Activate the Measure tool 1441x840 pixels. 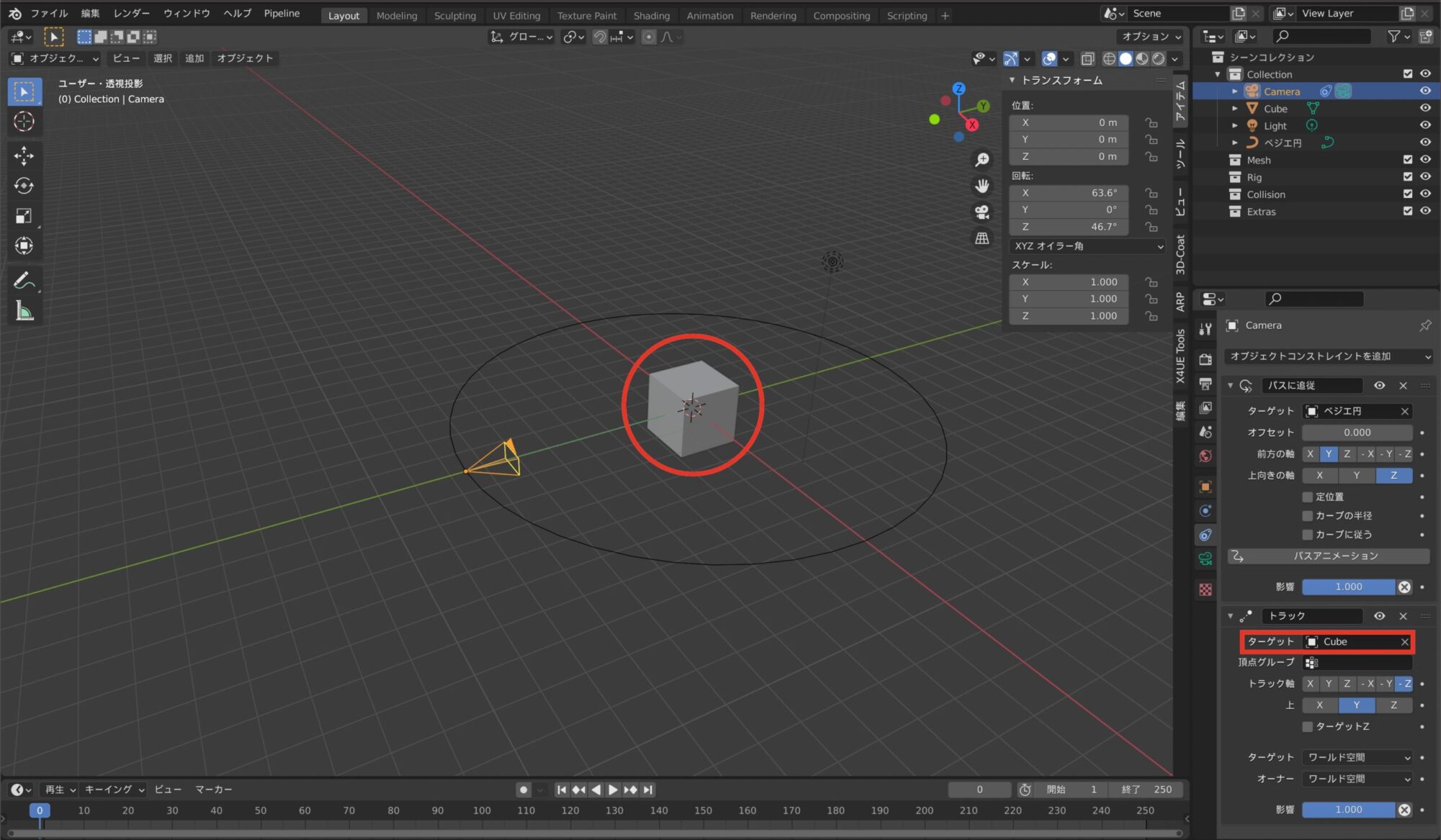pos(24,310)
